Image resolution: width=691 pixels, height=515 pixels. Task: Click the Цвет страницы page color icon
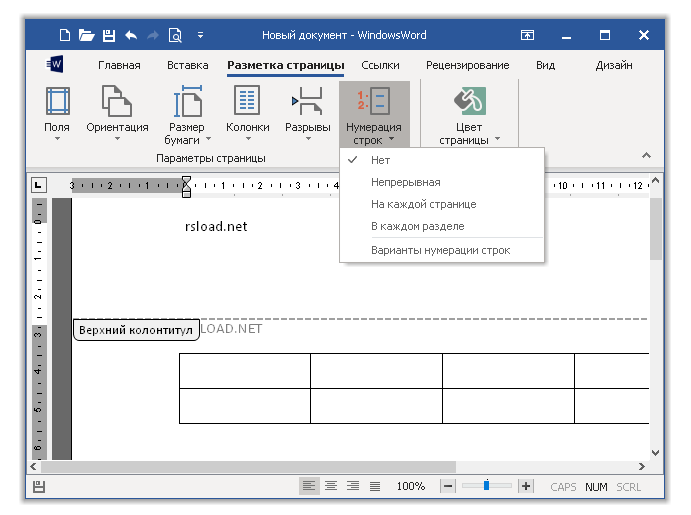(x=469, y=102)
